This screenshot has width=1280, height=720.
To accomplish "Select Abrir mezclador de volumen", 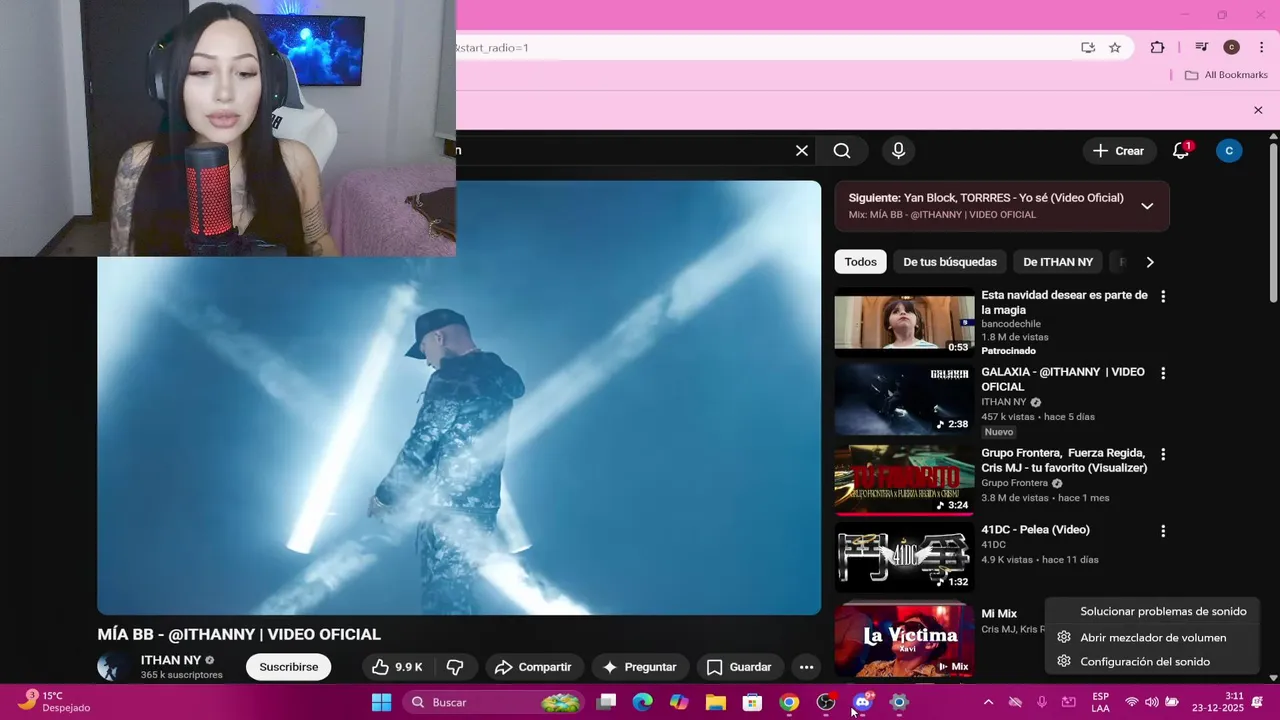I will [x=1153, y=637].
